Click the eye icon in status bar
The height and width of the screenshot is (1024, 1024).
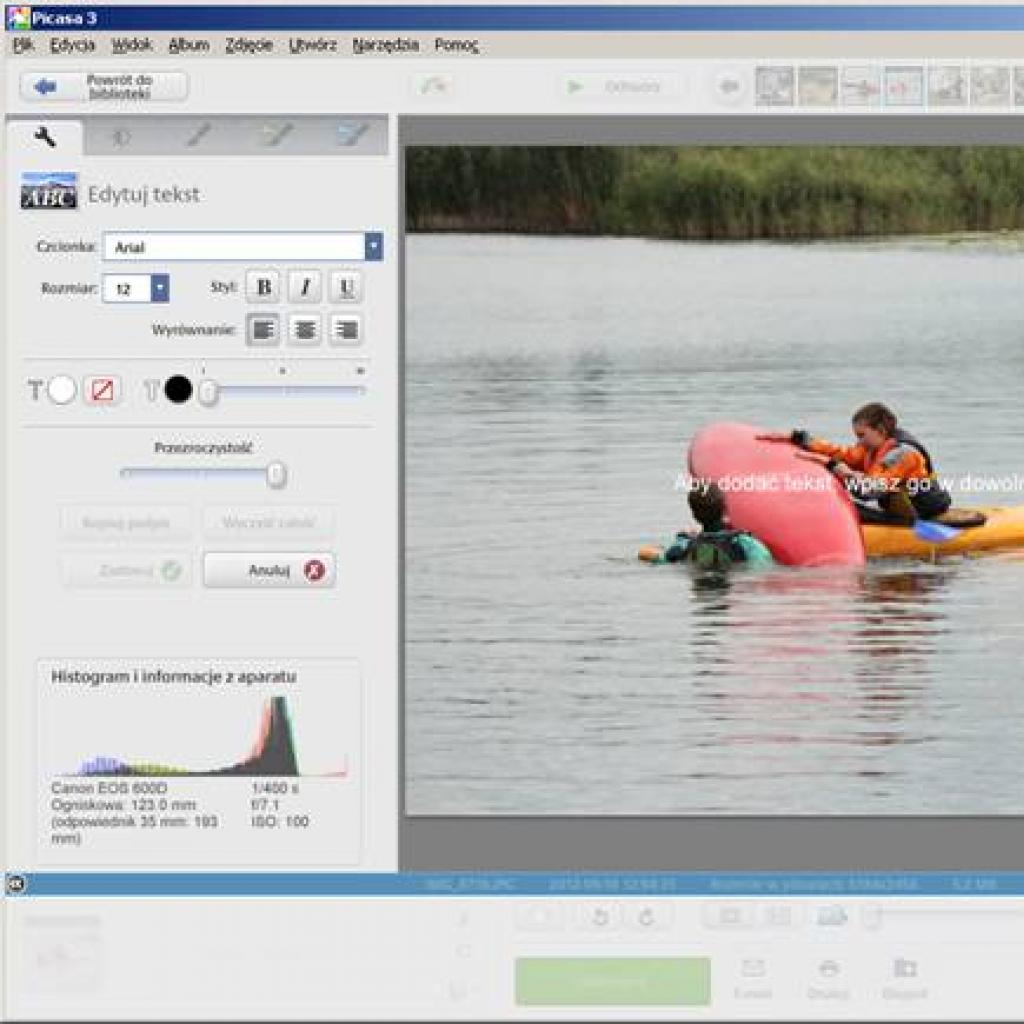click(16, 884)
